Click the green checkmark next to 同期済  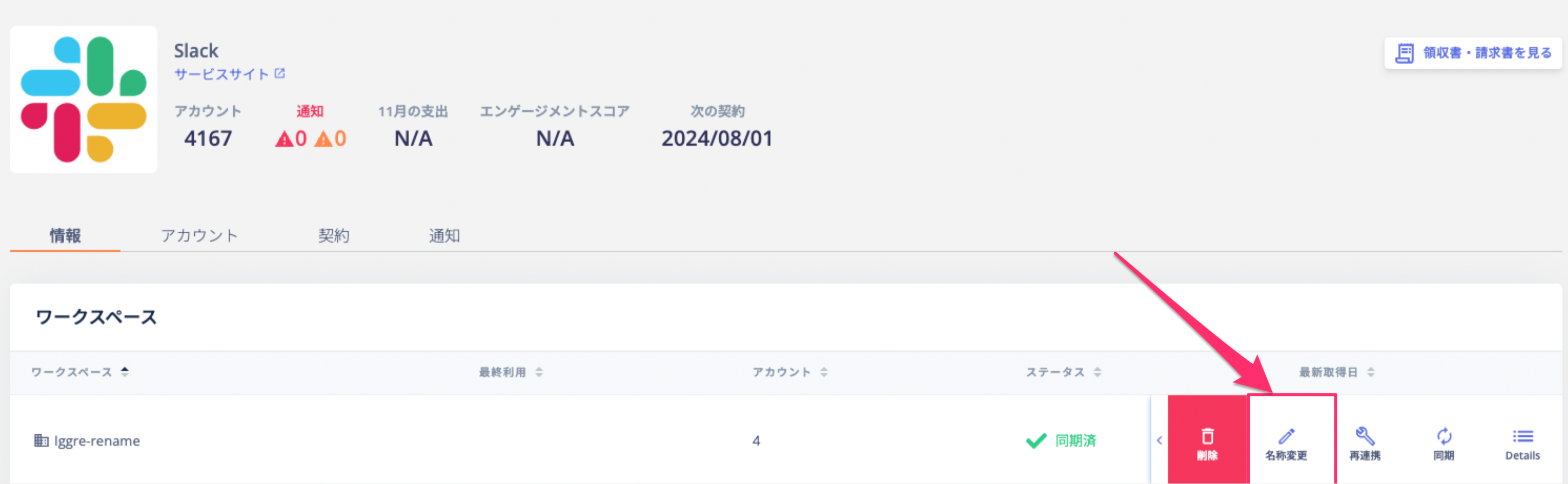pos(1036,440)
